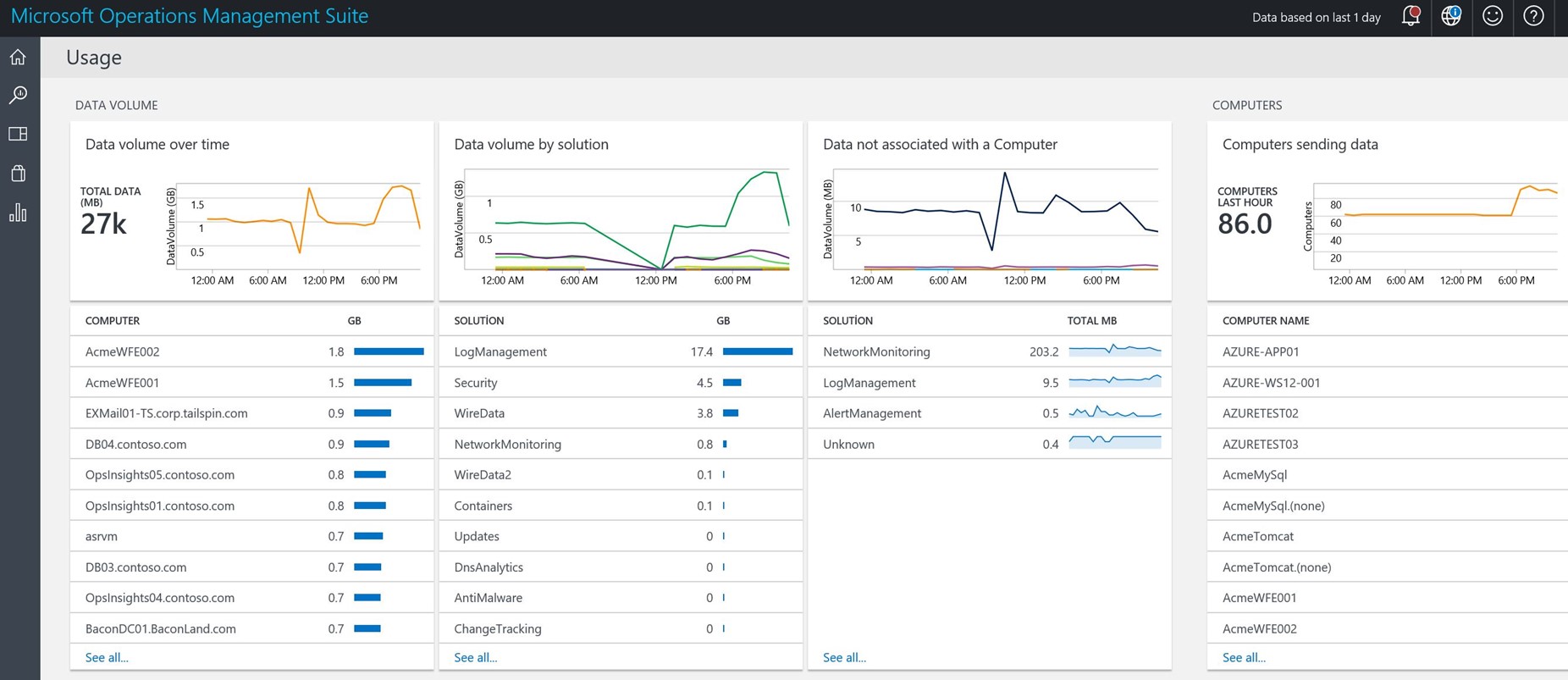The image size is (1568, 680).
Task: Select the Security solution row
Action: [621, 383]
